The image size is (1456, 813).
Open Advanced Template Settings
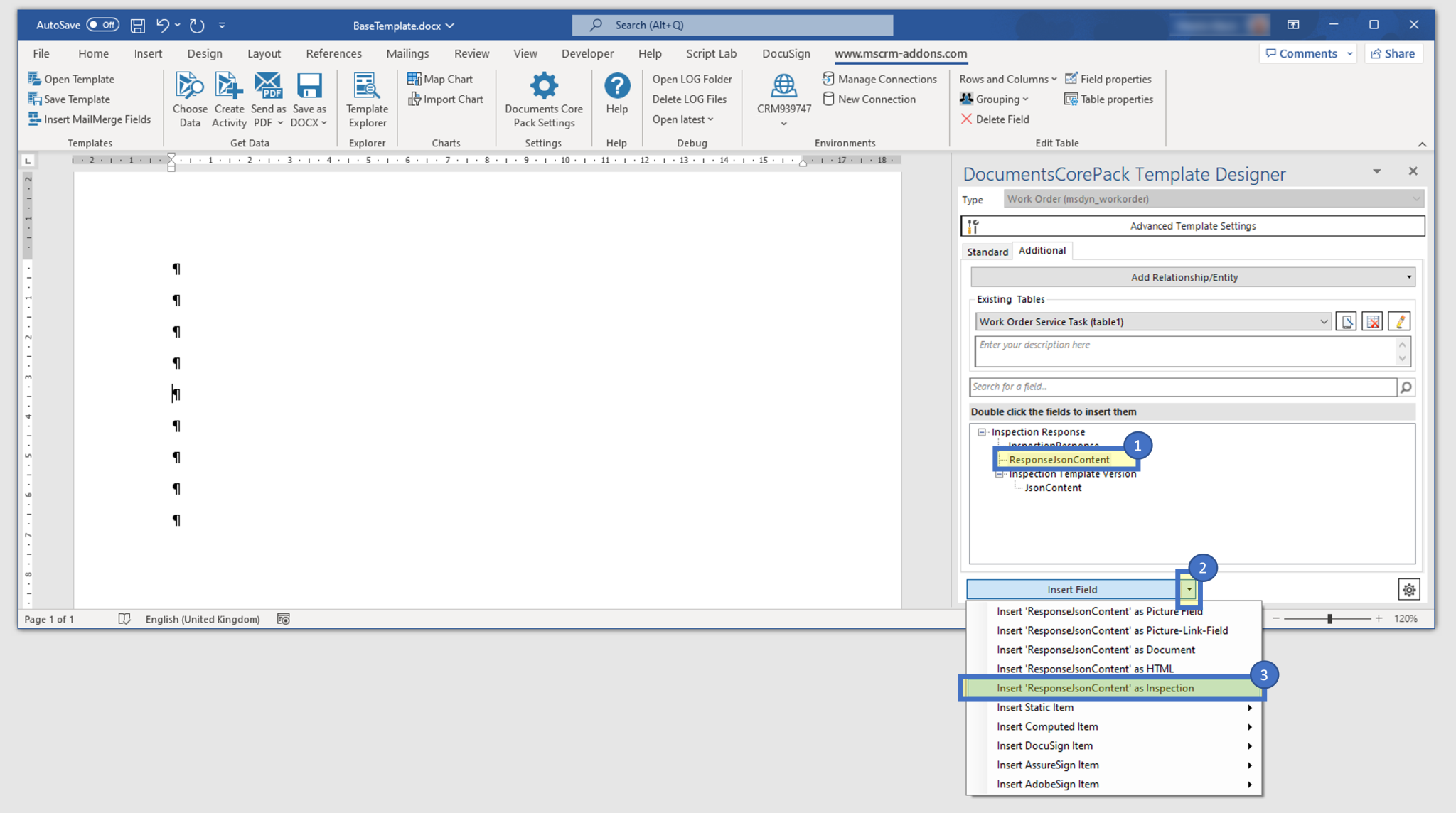pyautogui.click(x=1192, y=225)
